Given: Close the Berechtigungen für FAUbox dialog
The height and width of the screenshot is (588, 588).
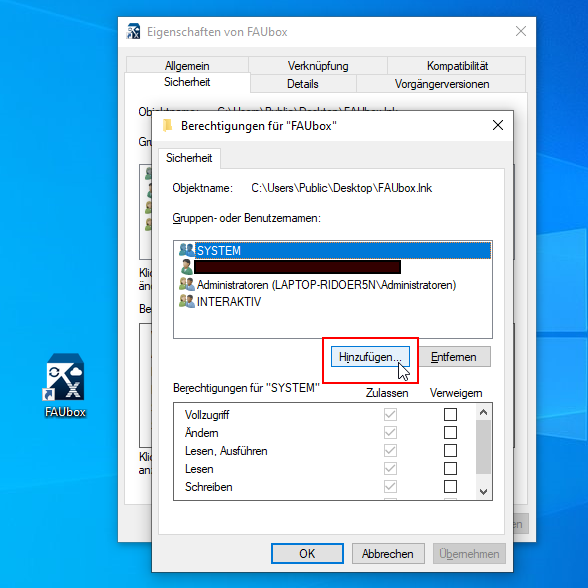Looking at the screenshot, I should [498, 125].
